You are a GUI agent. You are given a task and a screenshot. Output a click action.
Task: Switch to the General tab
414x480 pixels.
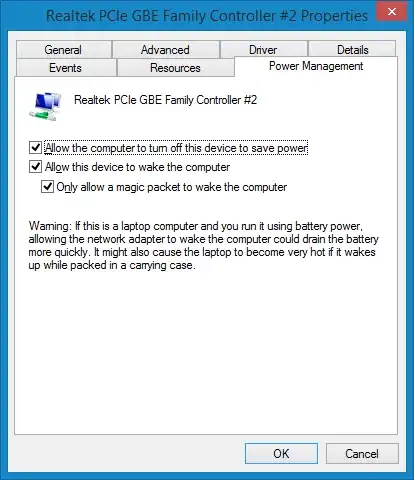(63, 50)
